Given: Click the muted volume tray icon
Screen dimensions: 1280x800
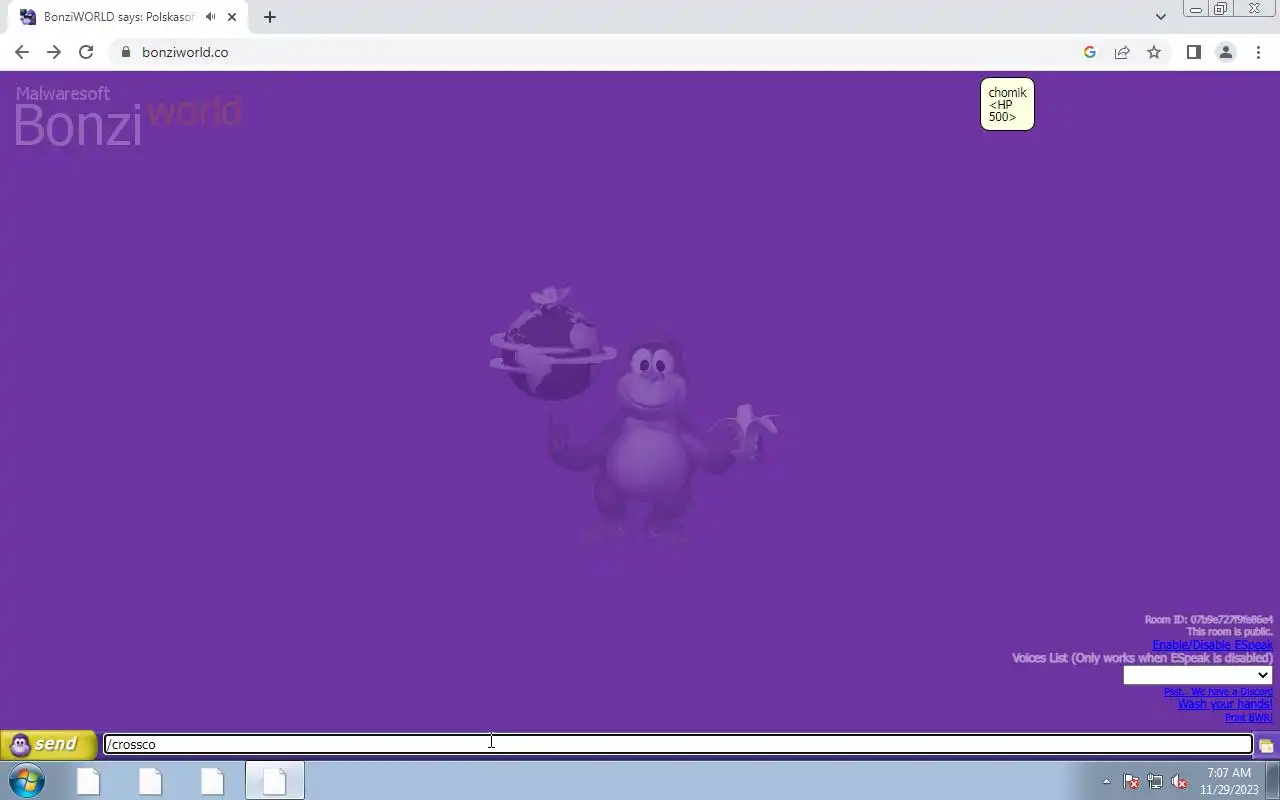Looking at the screenshot, I should pyautogui.click(x=1179, y=782).
